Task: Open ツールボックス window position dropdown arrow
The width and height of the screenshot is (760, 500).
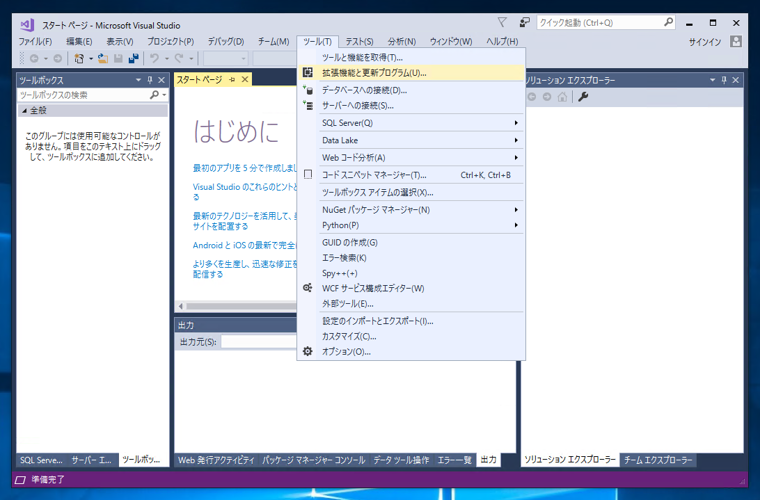Action: (138, 80)
